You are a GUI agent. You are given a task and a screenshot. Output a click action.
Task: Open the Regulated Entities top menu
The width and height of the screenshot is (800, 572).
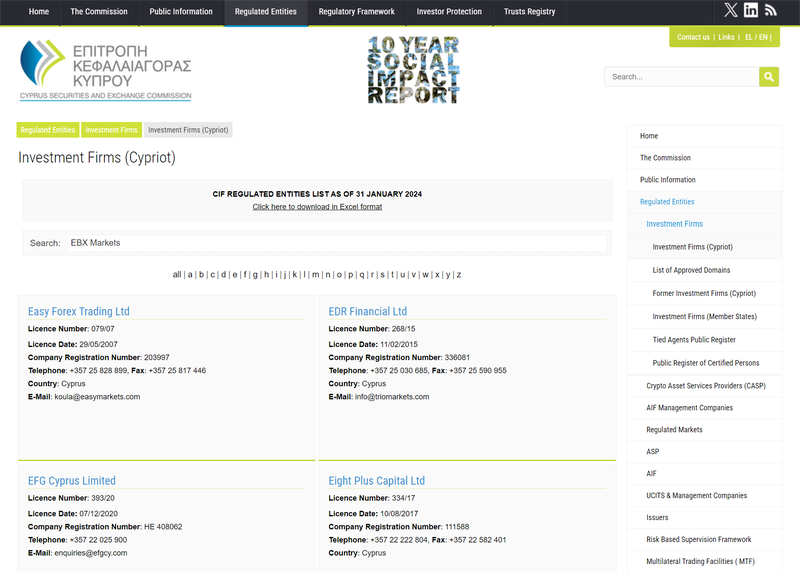pyautogui.click(x=265, y=12)
